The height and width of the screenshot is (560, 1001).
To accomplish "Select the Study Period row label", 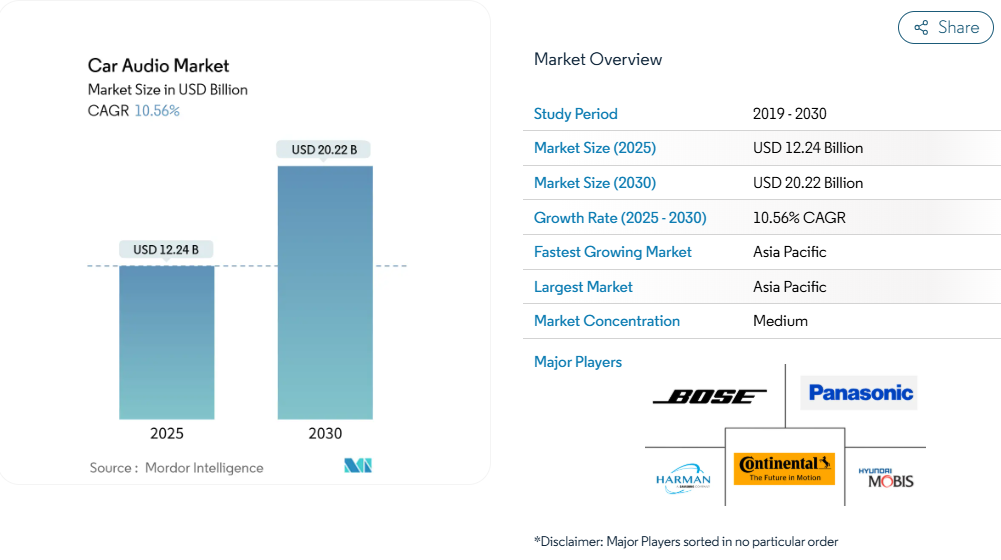I will [576, 114].
